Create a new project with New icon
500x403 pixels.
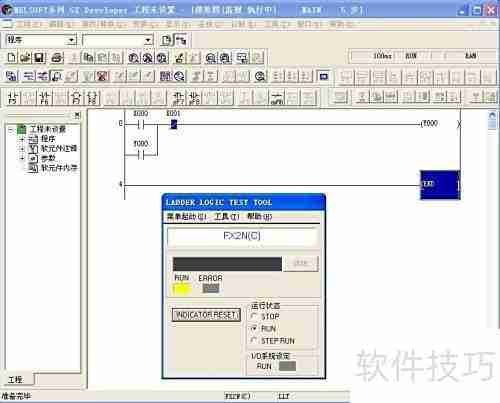[x=11, y=58]
